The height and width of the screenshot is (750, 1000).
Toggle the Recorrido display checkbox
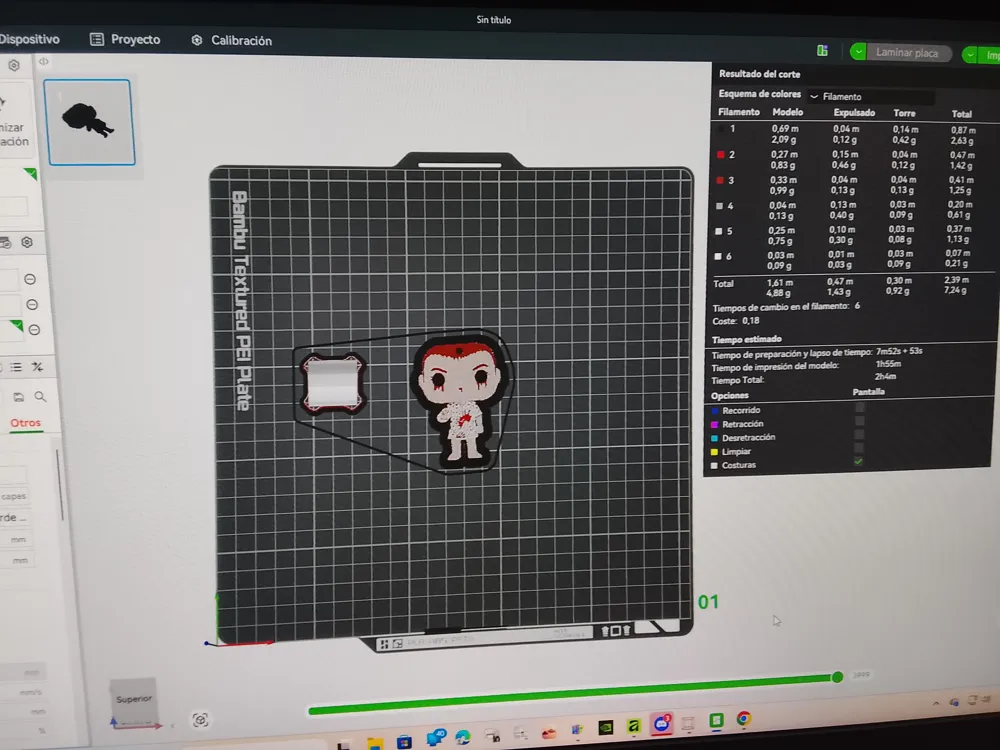tap(860, 408)
